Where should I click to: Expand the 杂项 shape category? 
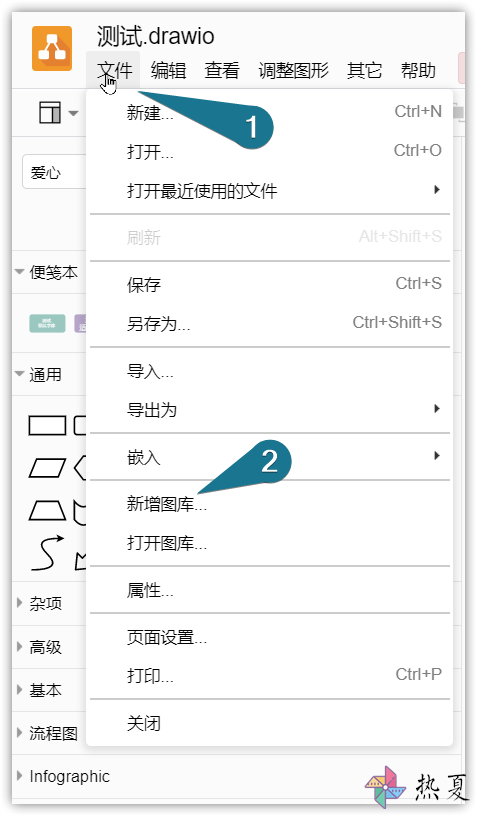click(x=40, y=603)
